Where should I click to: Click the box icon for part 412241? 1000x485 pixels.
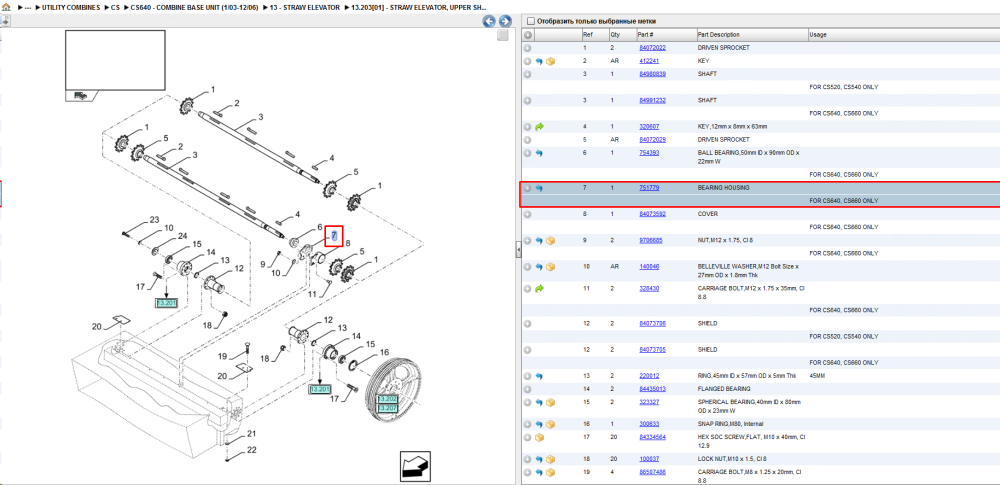coord(550,61)
